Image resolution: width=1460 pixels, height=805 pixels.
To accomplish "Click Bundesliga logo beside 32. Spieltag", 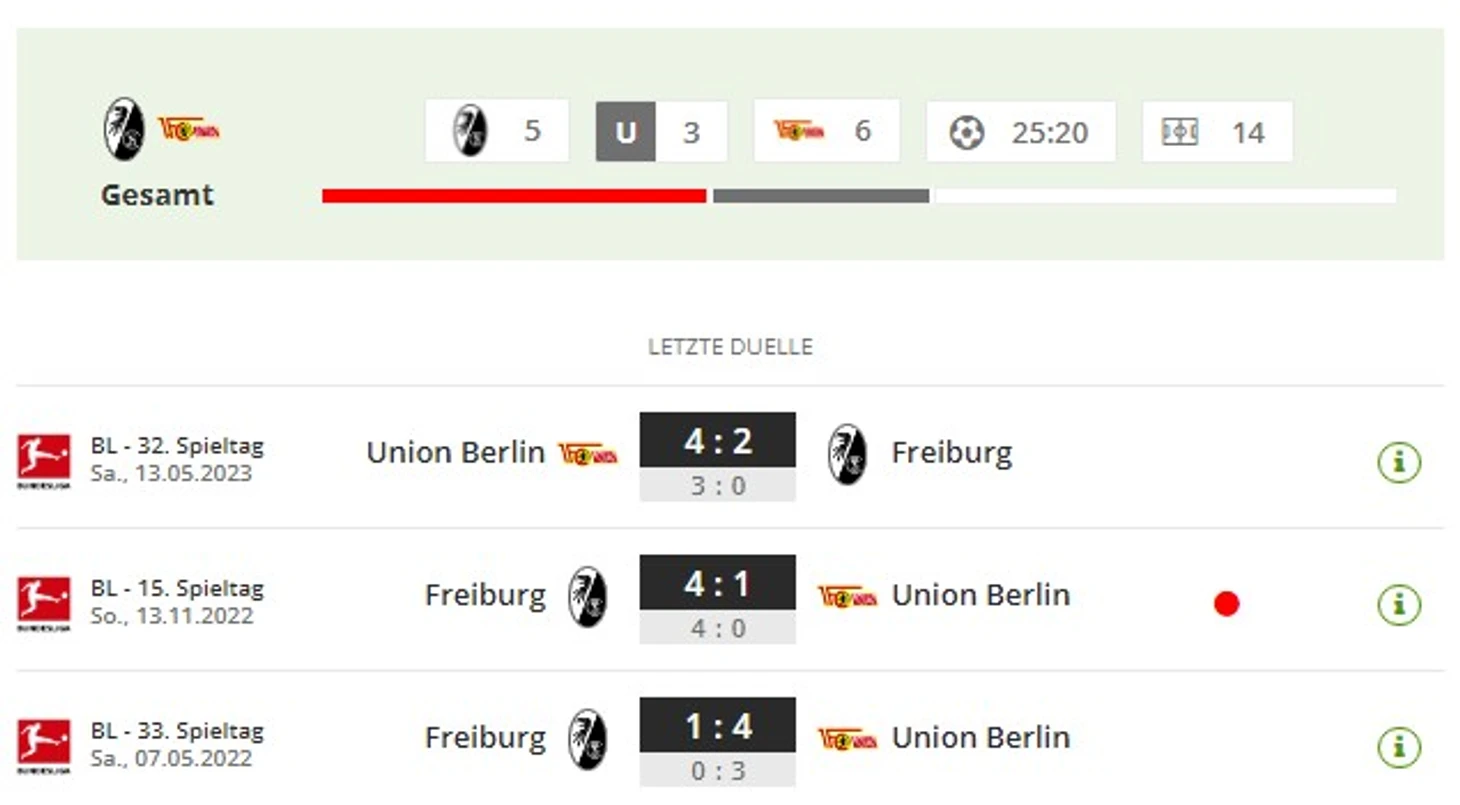I will (44, 460).
